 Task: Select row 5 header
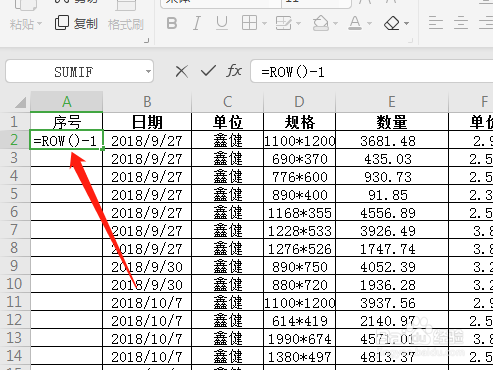[15, 194]
